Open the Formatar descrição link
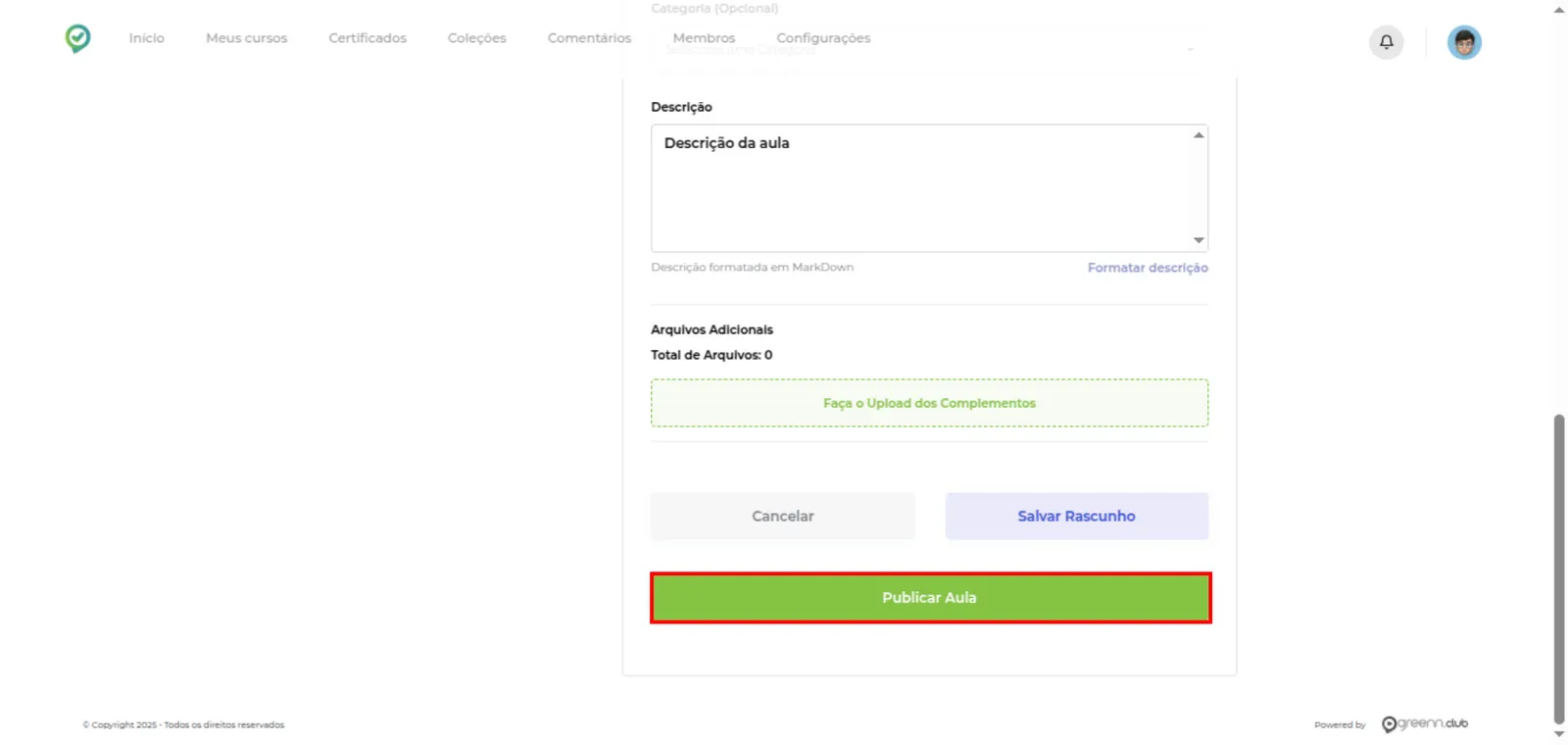This screenshot has height=745, width=1568. click(x=1148, y=268)
